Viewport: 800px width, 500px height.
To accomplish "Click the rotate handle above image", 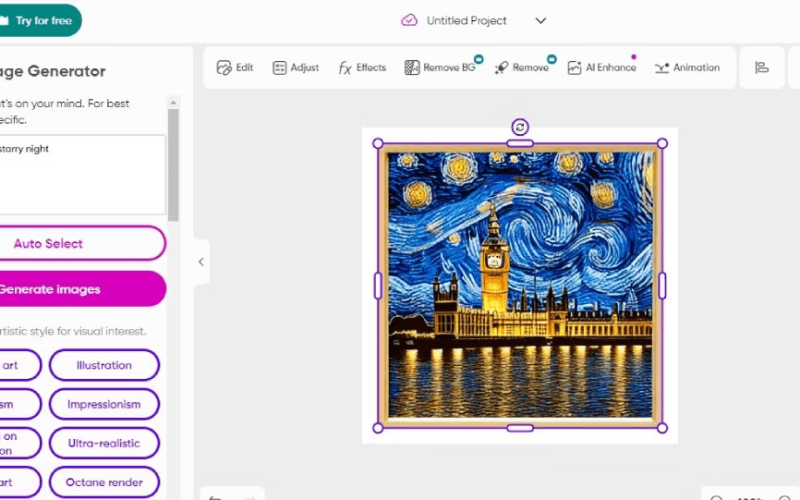I will pyautogui.click(x=520, y=127).
